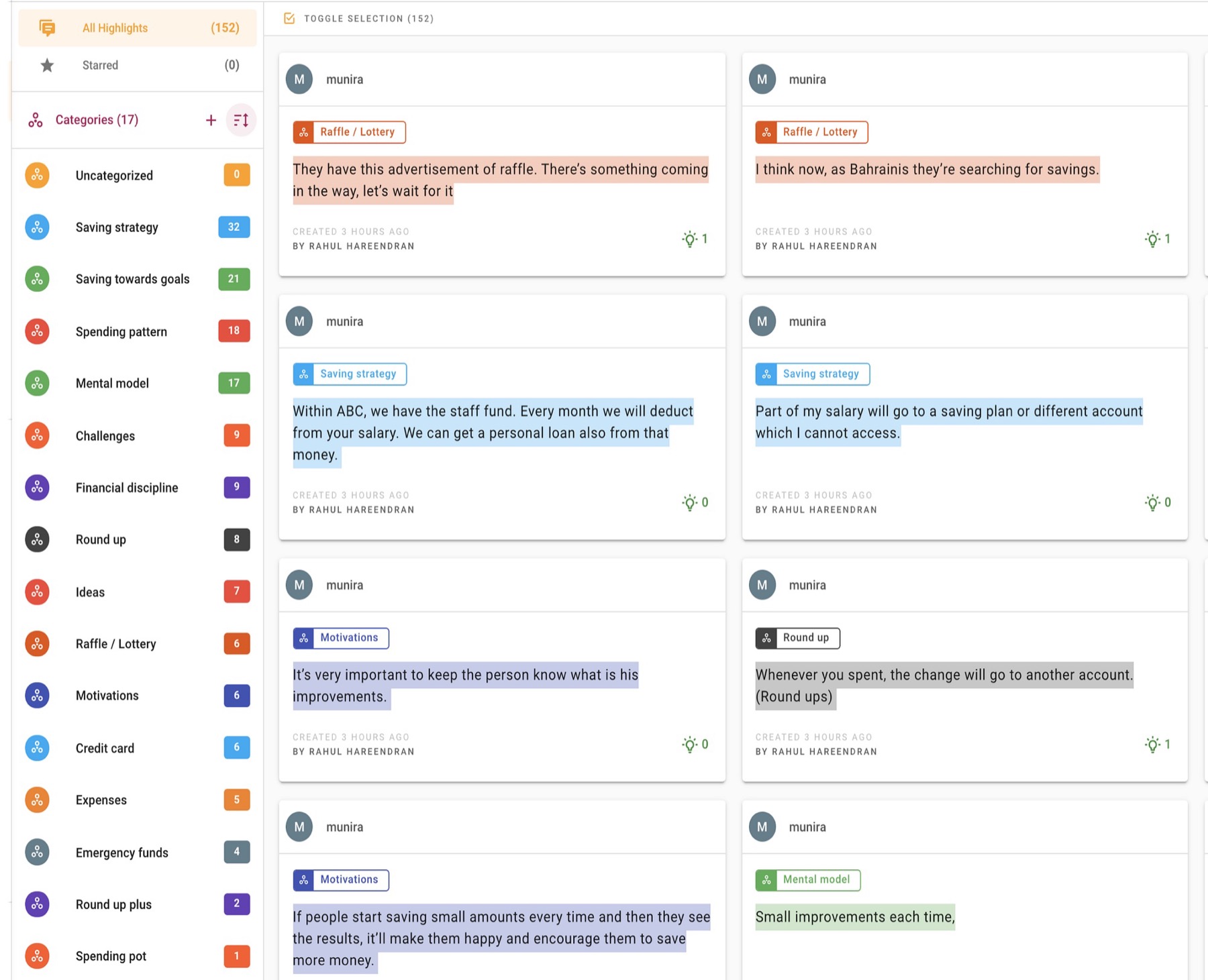Click the Spending pot count badge 1
1208x980 pixels.
tap(237, 956)
